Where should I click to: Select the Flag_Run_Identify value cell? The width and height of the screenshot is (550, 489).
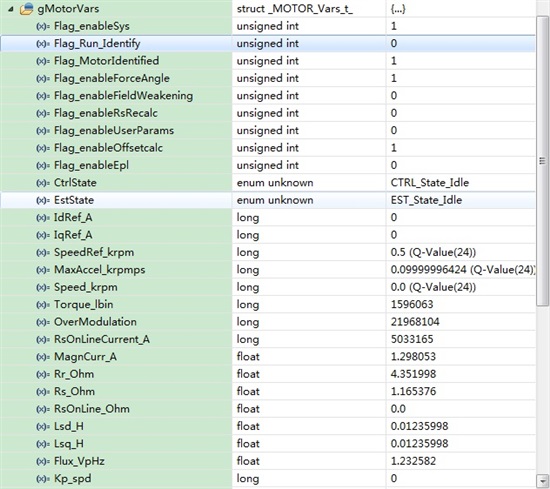coord(461,43)
